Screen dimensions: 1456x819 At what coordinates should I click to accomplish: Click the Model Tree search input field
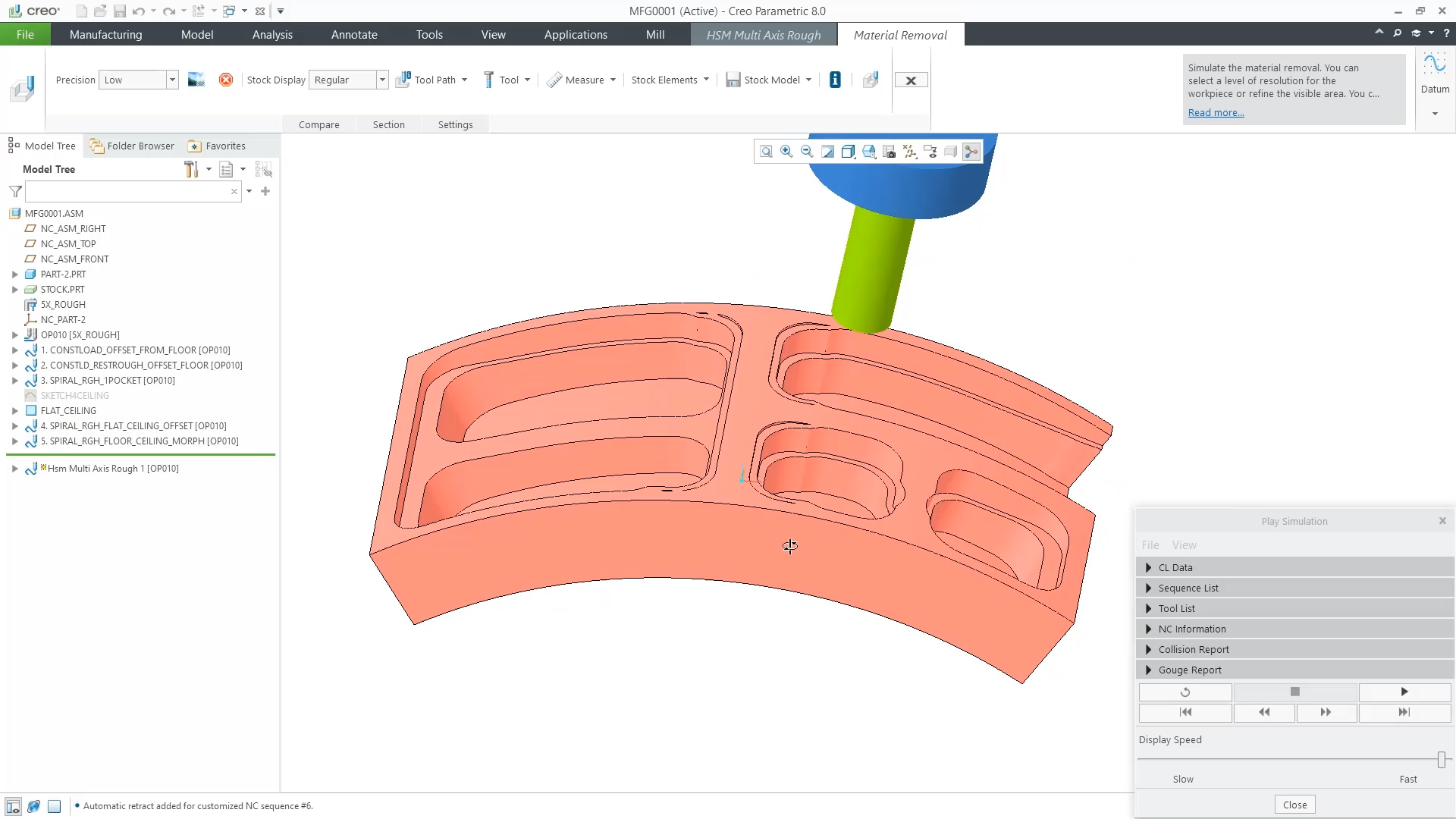[x=127, y=191]
